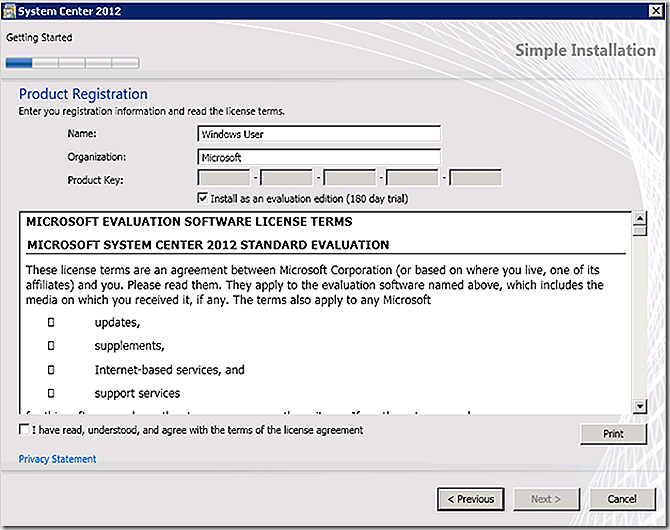Click the license text scrollbar thumb
This screenshot has height=530, width=670.
pyautogui.click(x=640, y=231)
